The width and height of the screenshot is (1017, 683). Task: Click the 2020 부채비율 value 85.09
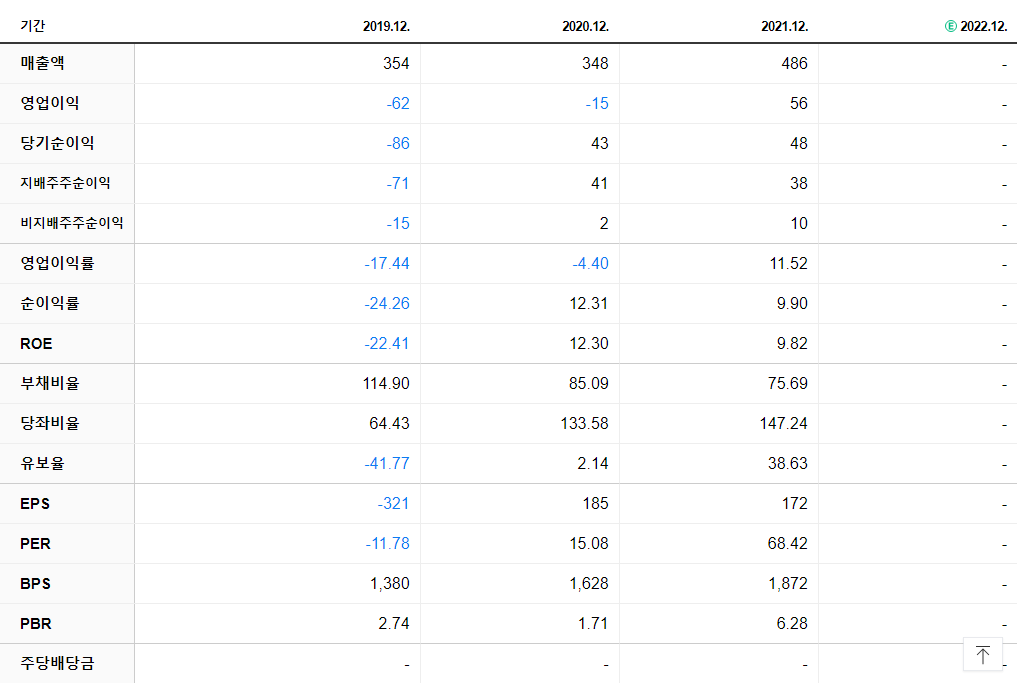point(589,383)
